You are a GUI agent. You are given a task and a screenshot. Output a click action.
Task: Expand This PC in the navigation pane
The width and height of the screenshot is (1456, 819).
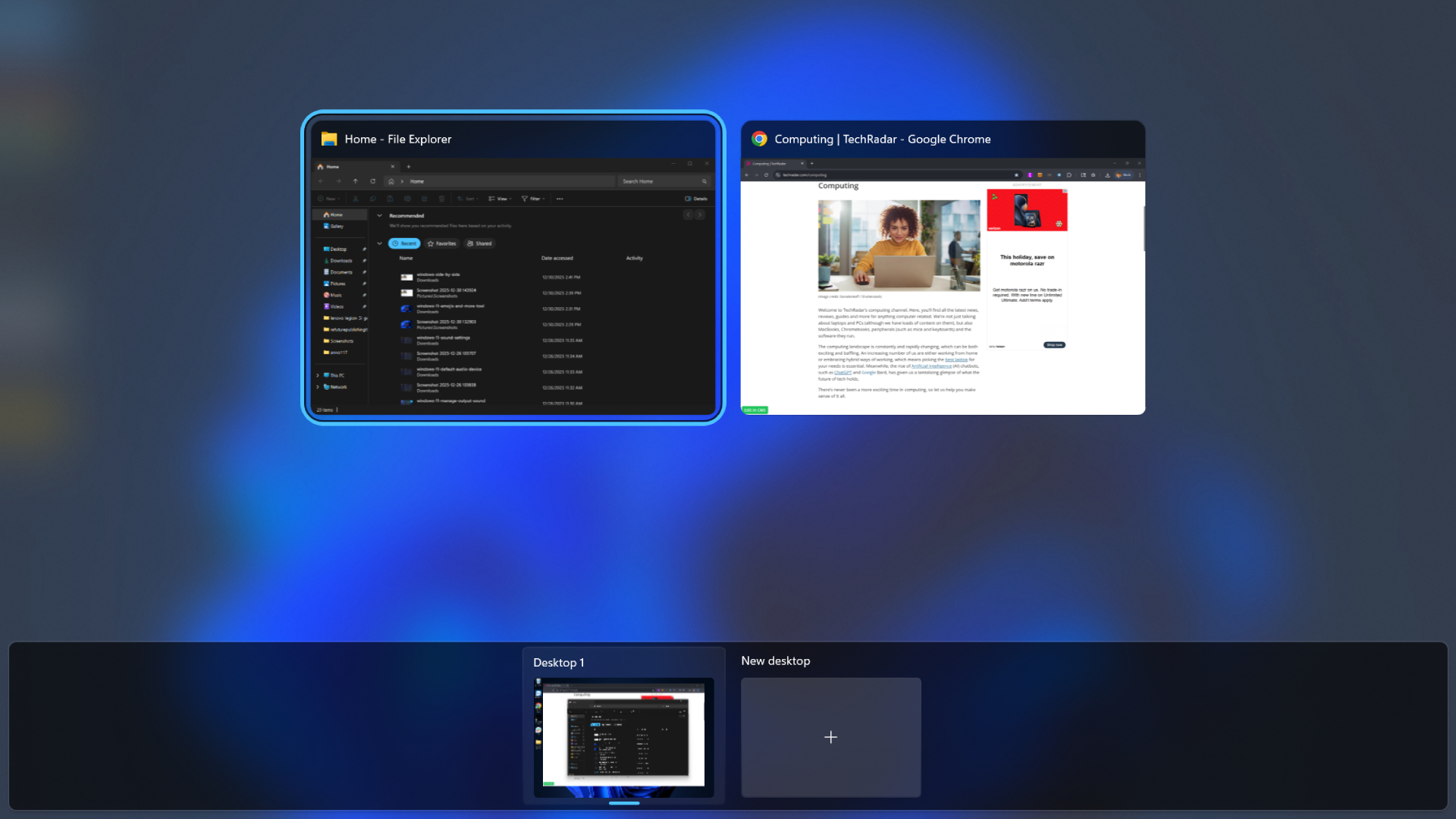317,375
